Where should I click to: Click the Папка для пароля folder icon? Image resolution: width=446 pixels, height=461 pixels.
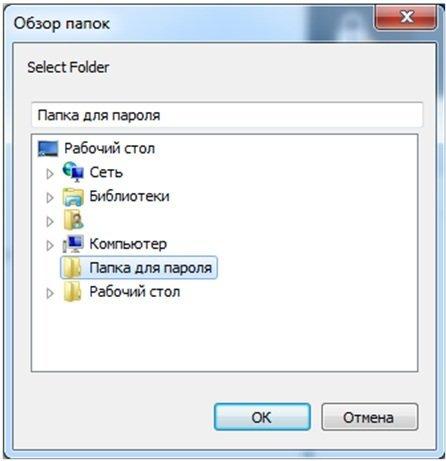pos(72,268)
